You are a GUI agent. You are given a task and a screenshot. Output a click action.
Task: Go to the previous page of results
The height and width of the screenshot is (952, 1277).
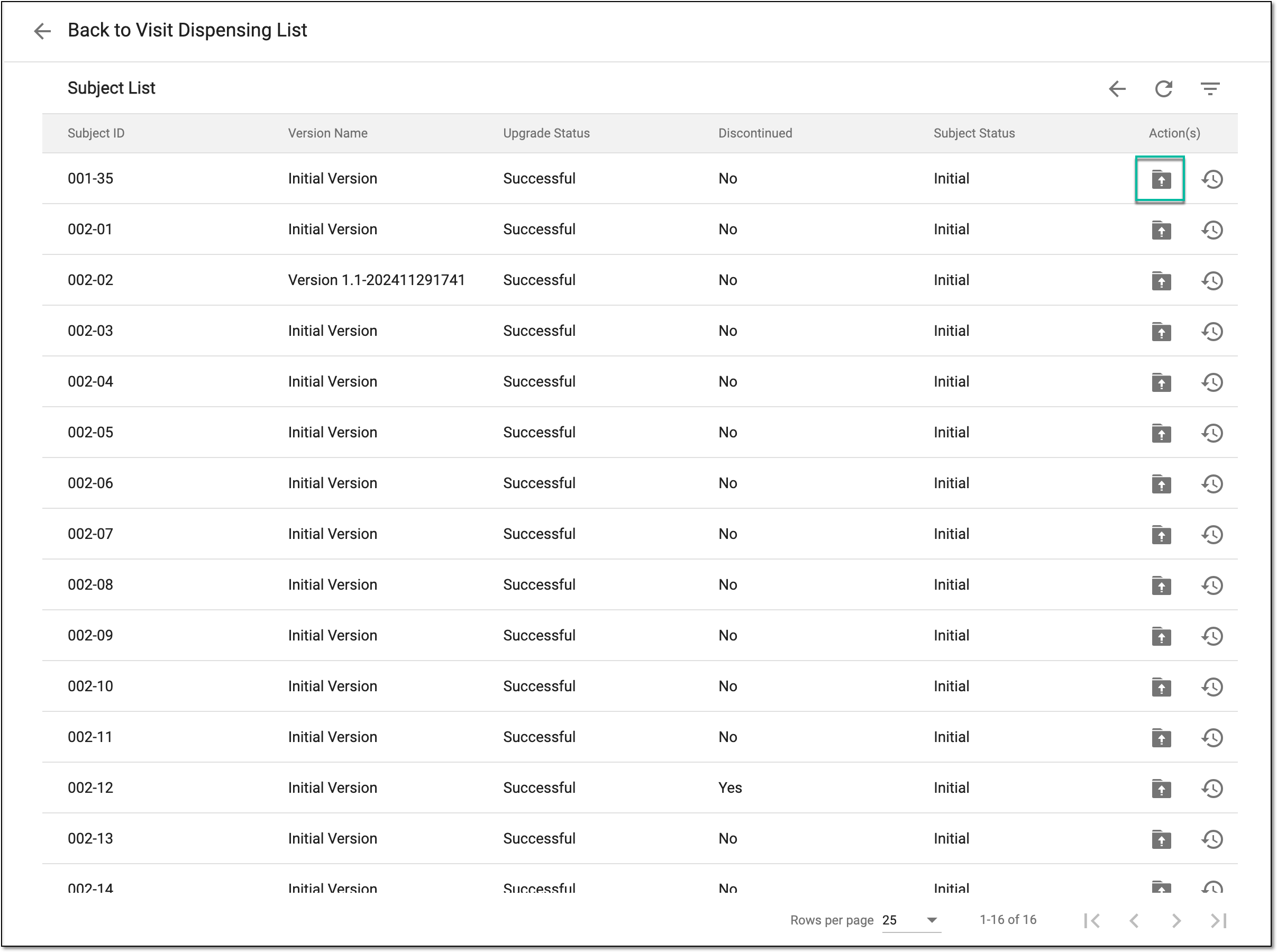1134,920
